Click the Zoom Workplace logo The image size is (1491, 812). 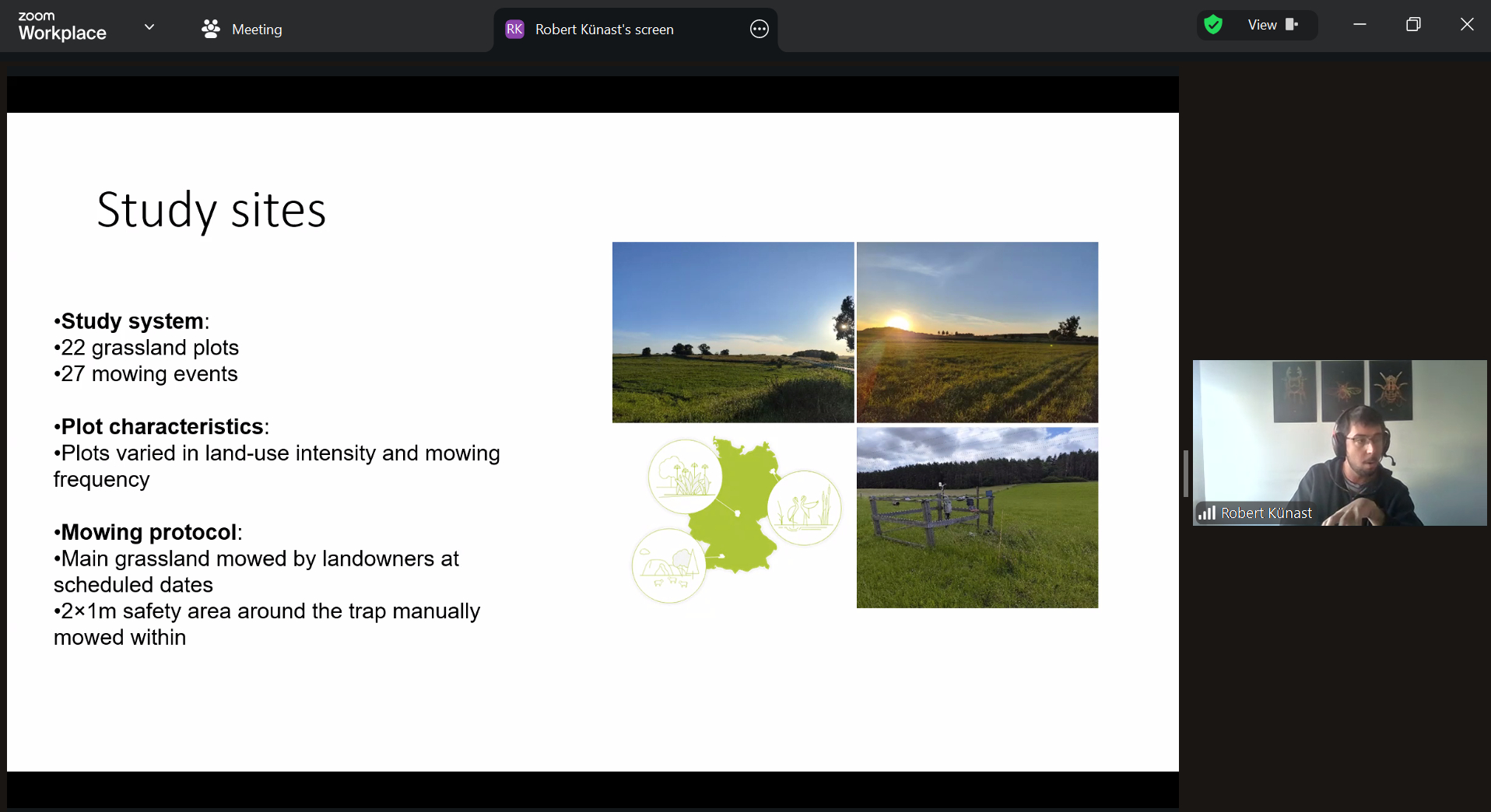[x=62, y=26]
